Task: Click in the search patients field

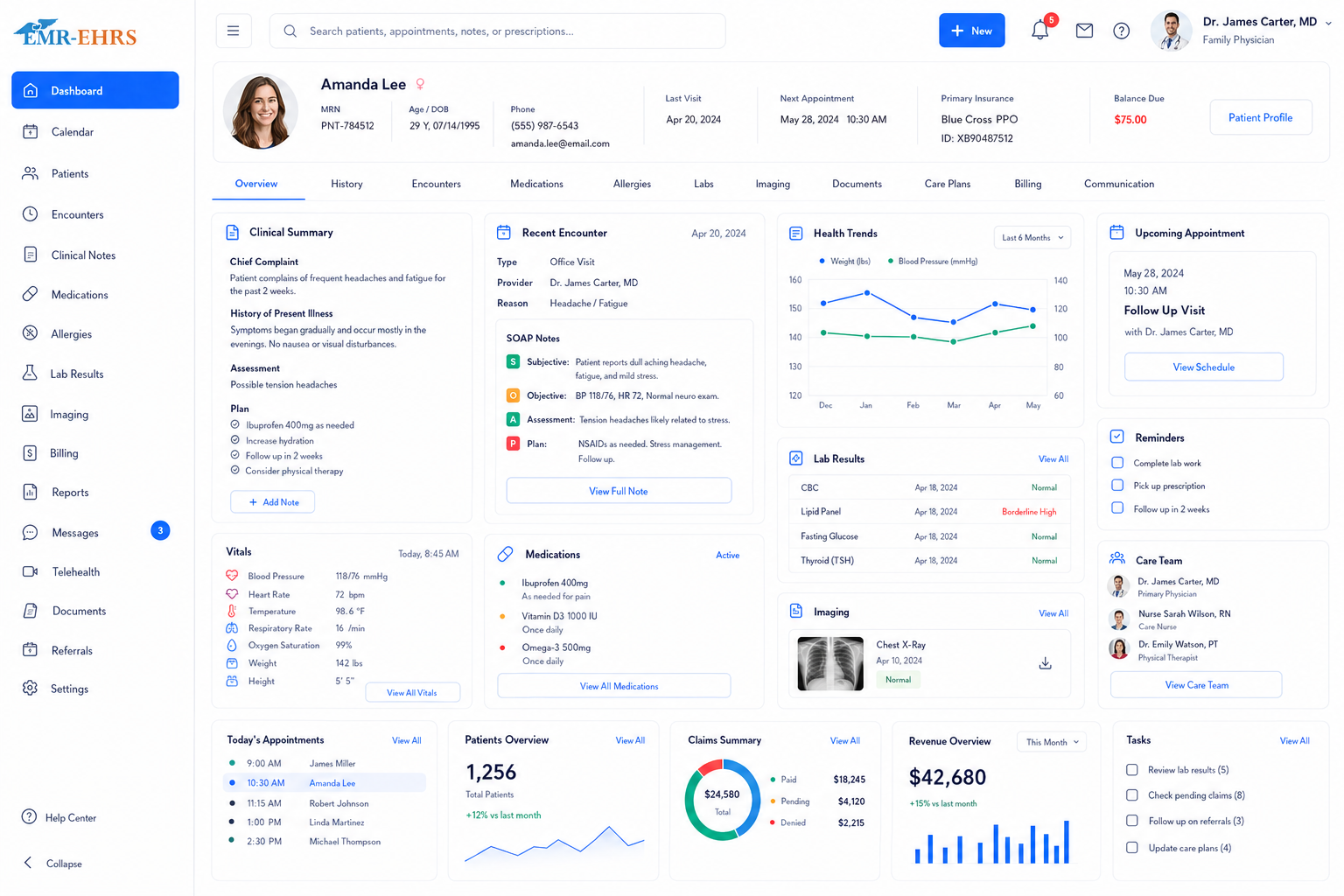Action: (497, 31)
